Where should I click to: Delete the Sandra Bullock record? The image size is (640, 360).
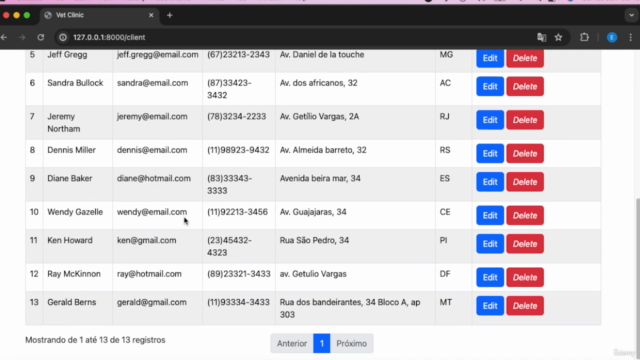tap(525, 87)
